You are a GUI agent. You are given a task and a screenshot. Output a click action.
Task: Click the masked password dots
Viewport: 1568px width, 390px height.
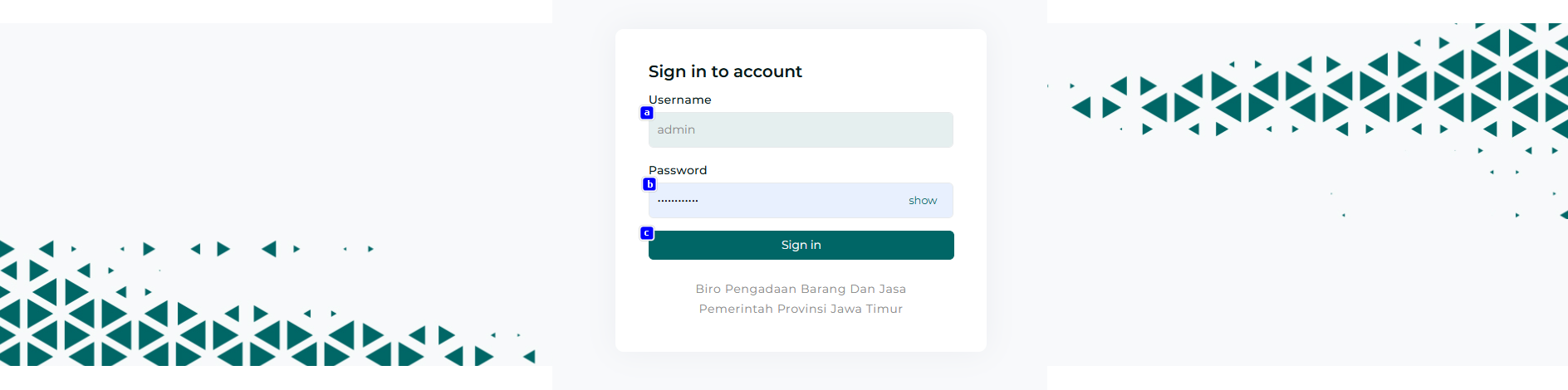tap(678, 201)
